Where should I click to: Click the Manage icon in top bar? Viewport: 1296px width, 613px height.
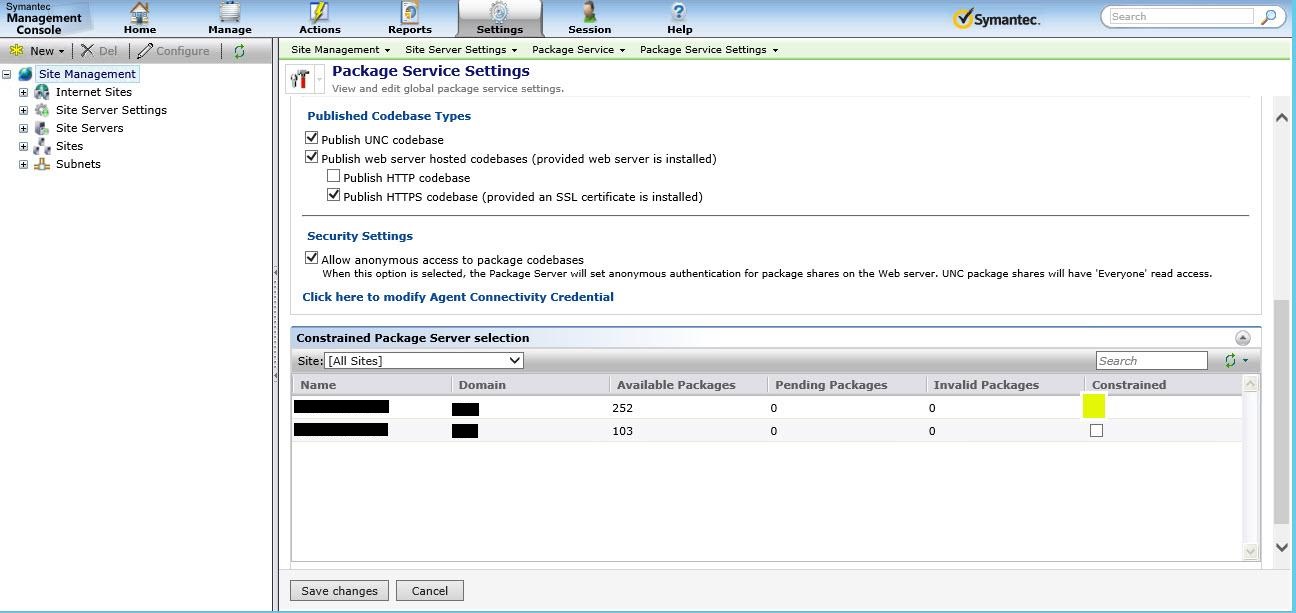coord(230,13)
